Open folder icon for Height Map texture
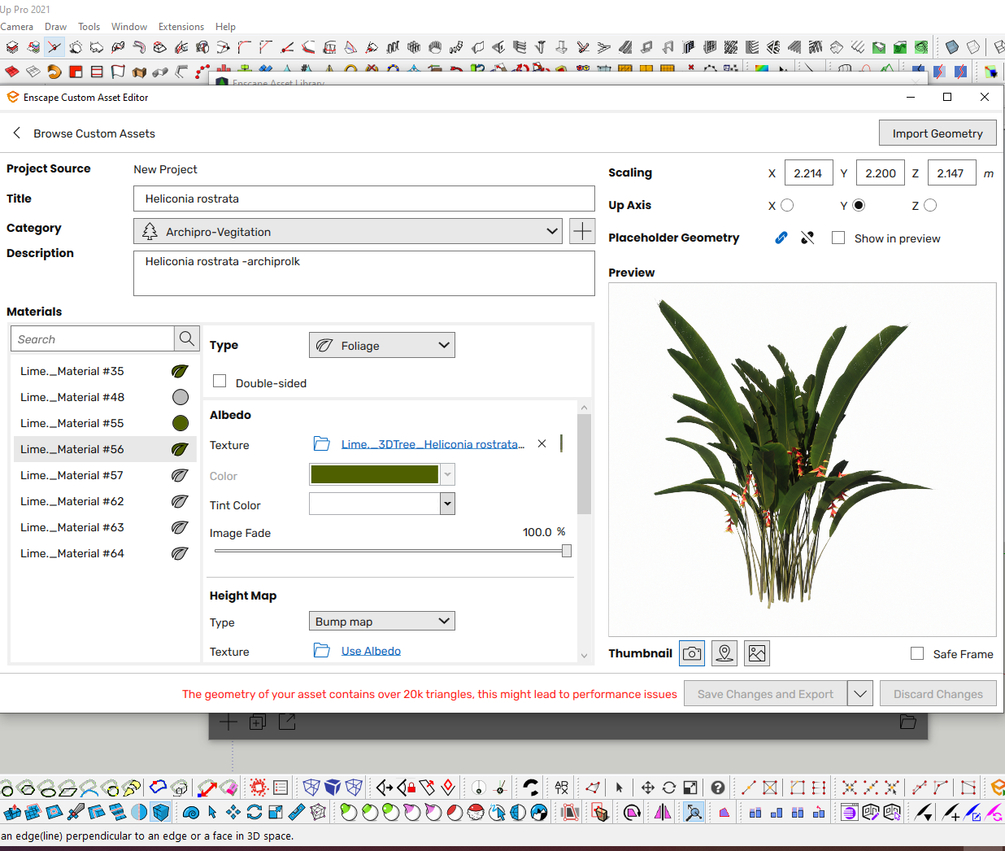Viewport: 1005px width, 851px height. (321, 650)
